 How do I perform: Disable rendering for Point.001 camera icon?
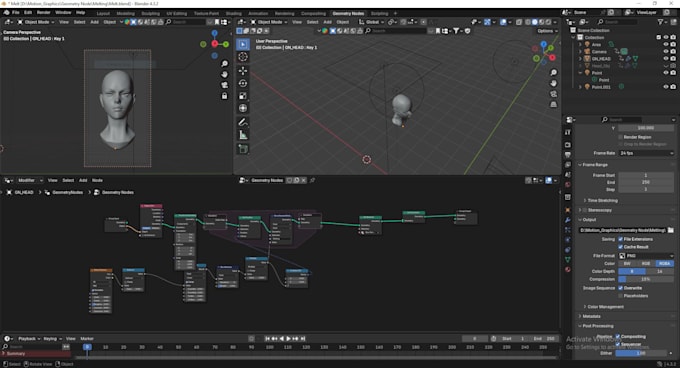click(x=673, y=87)
